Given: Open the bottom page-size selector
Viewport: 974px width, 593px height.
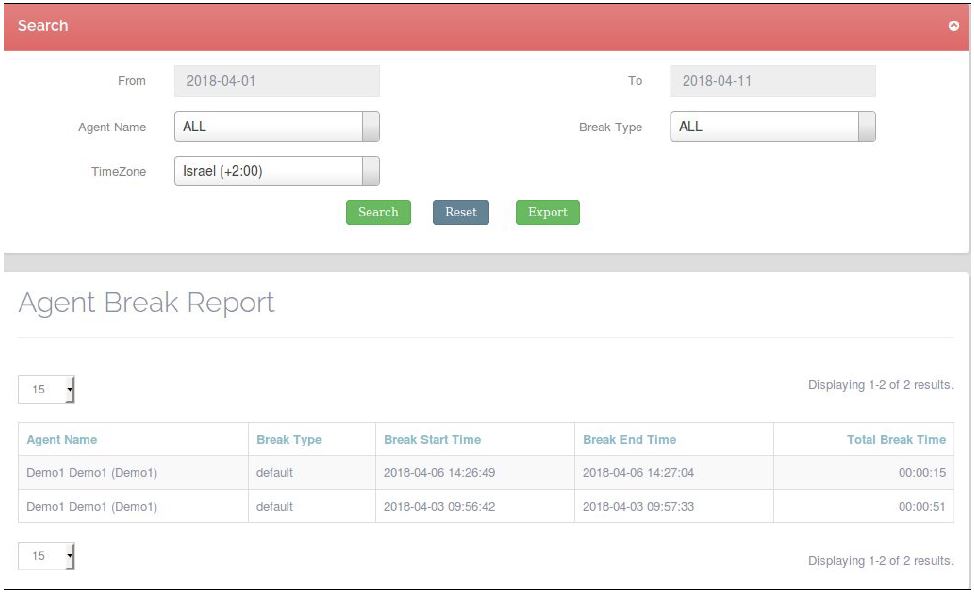Looking at the screenshot, I should pyautogui.click(x=46, y=557).
